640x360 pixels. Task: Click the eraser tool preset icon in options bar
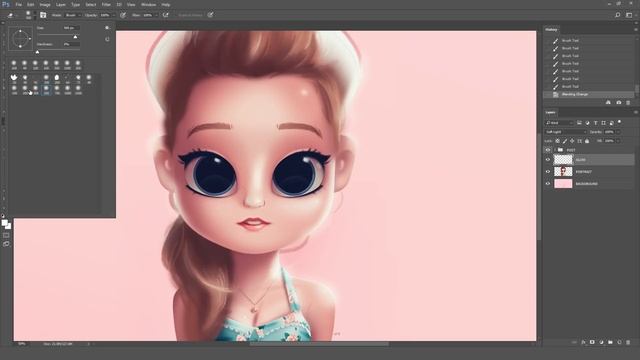(x=10, y=15)
